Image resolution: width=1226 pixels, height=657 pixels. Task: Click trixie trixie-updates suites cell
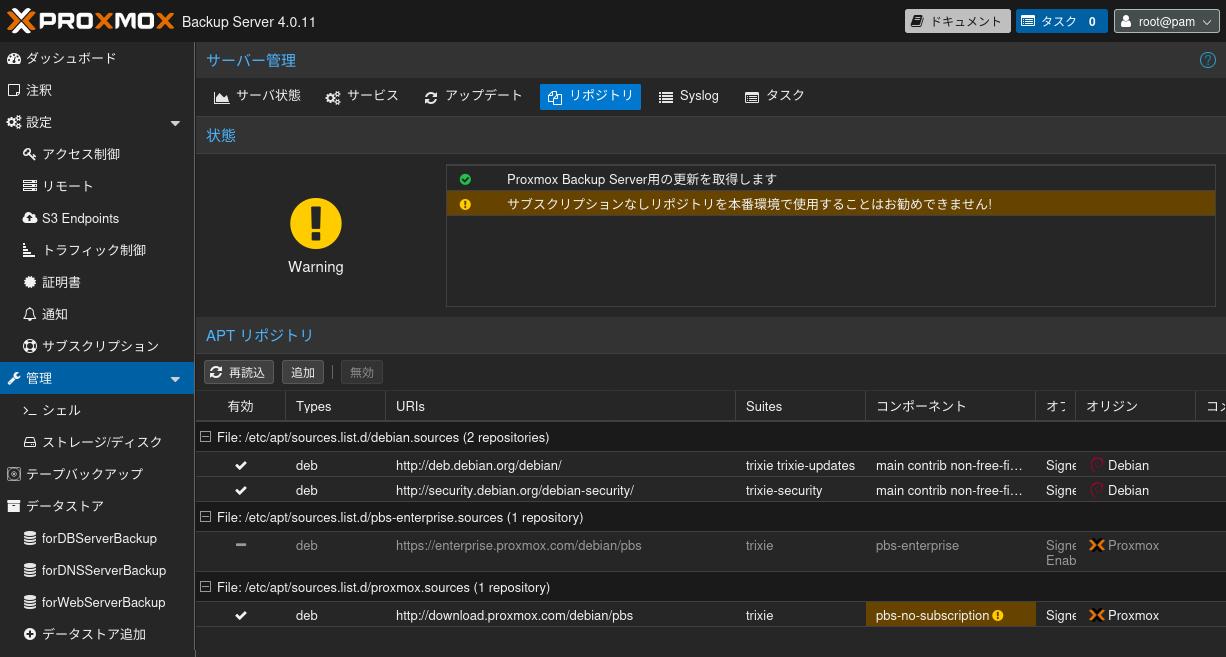[x=800, y=465]
